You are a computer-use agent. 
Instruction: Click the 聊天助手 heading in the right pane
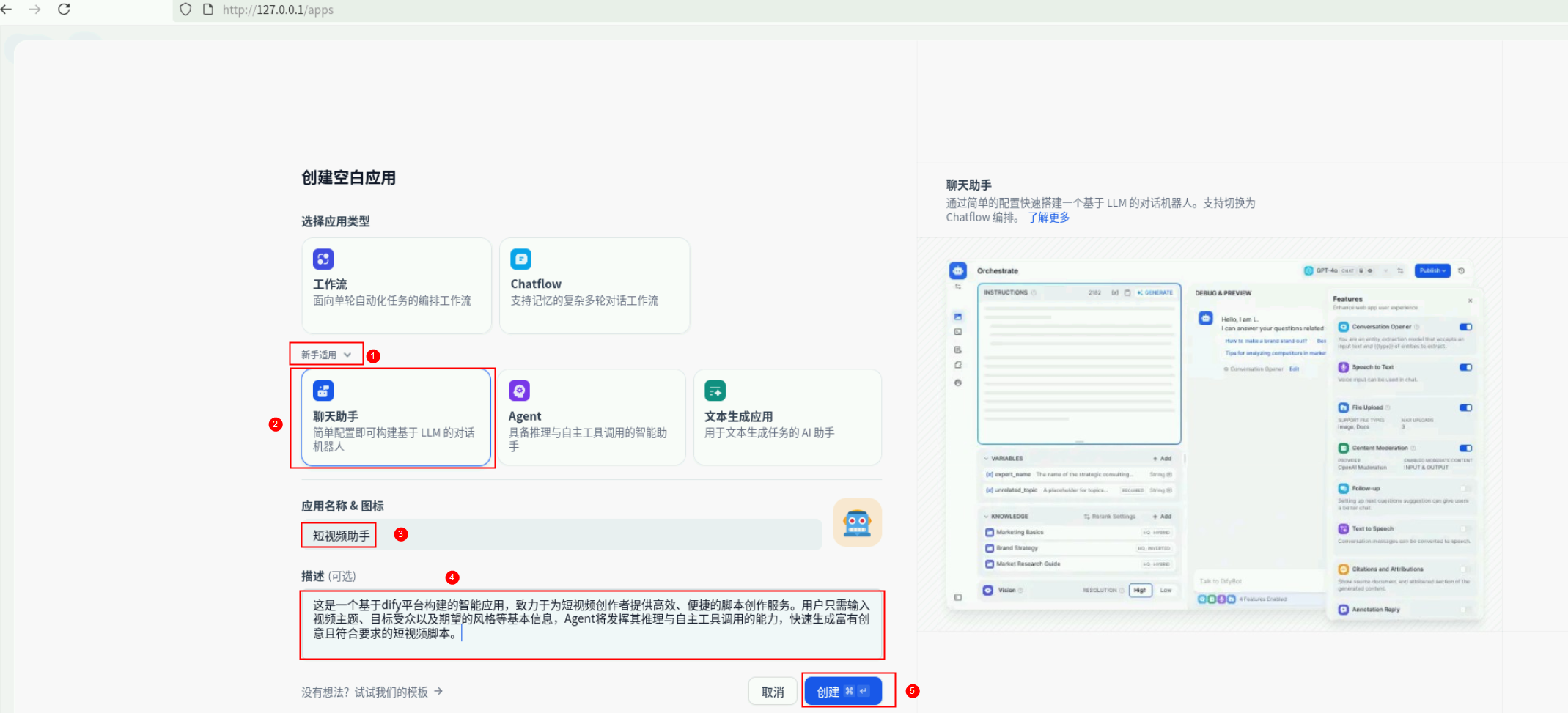point(968,185)
